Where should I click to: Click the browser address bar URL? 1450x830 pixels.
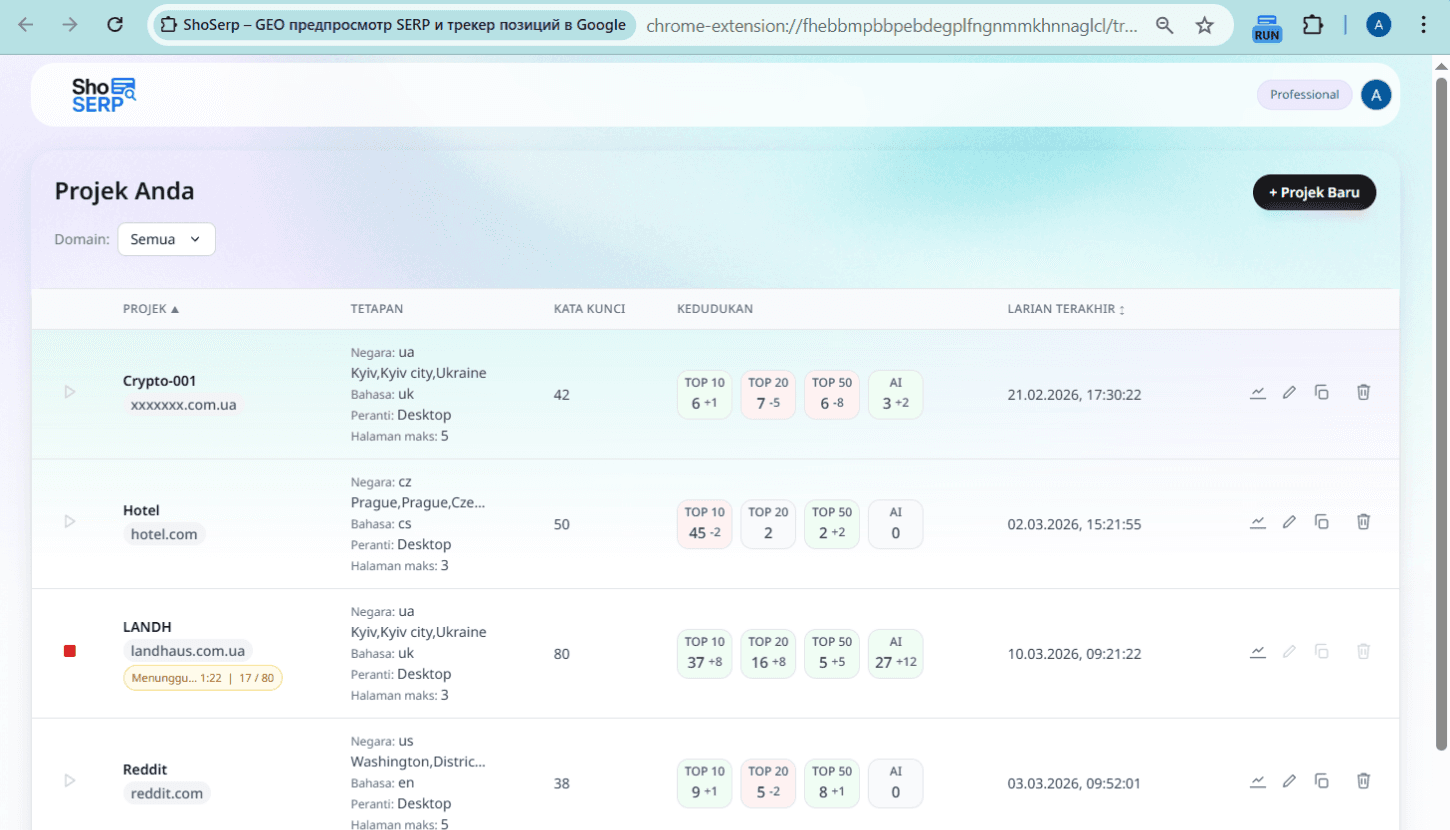point(892,26)
